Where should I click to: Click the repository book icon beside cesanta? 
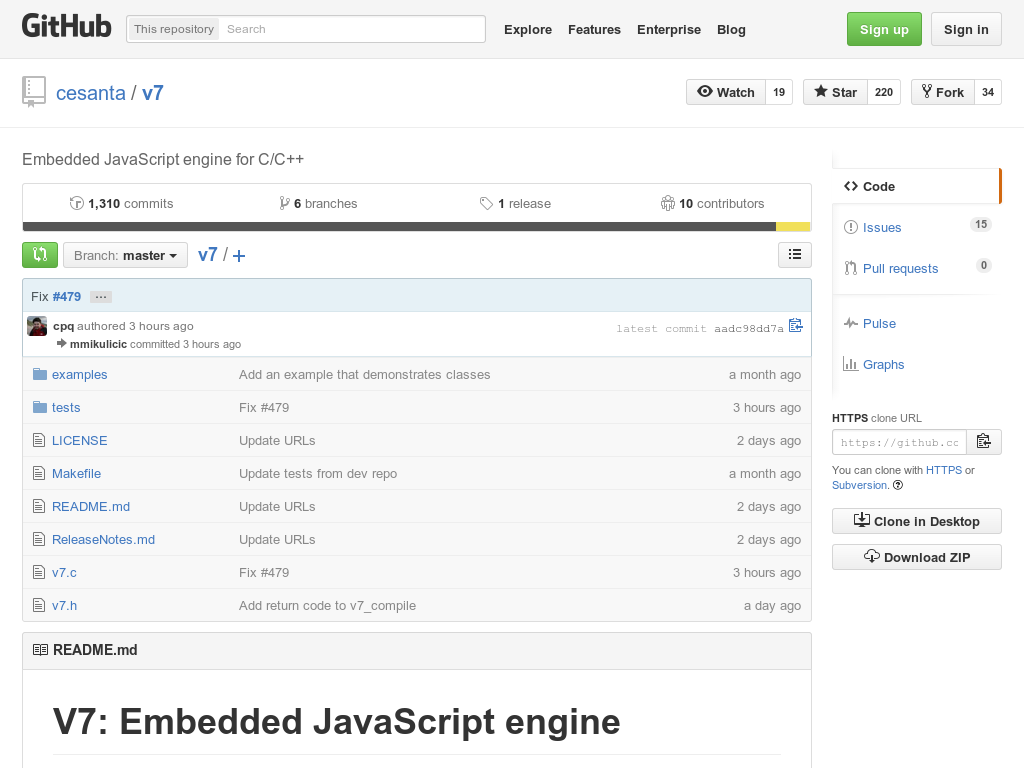click(34, 91)
